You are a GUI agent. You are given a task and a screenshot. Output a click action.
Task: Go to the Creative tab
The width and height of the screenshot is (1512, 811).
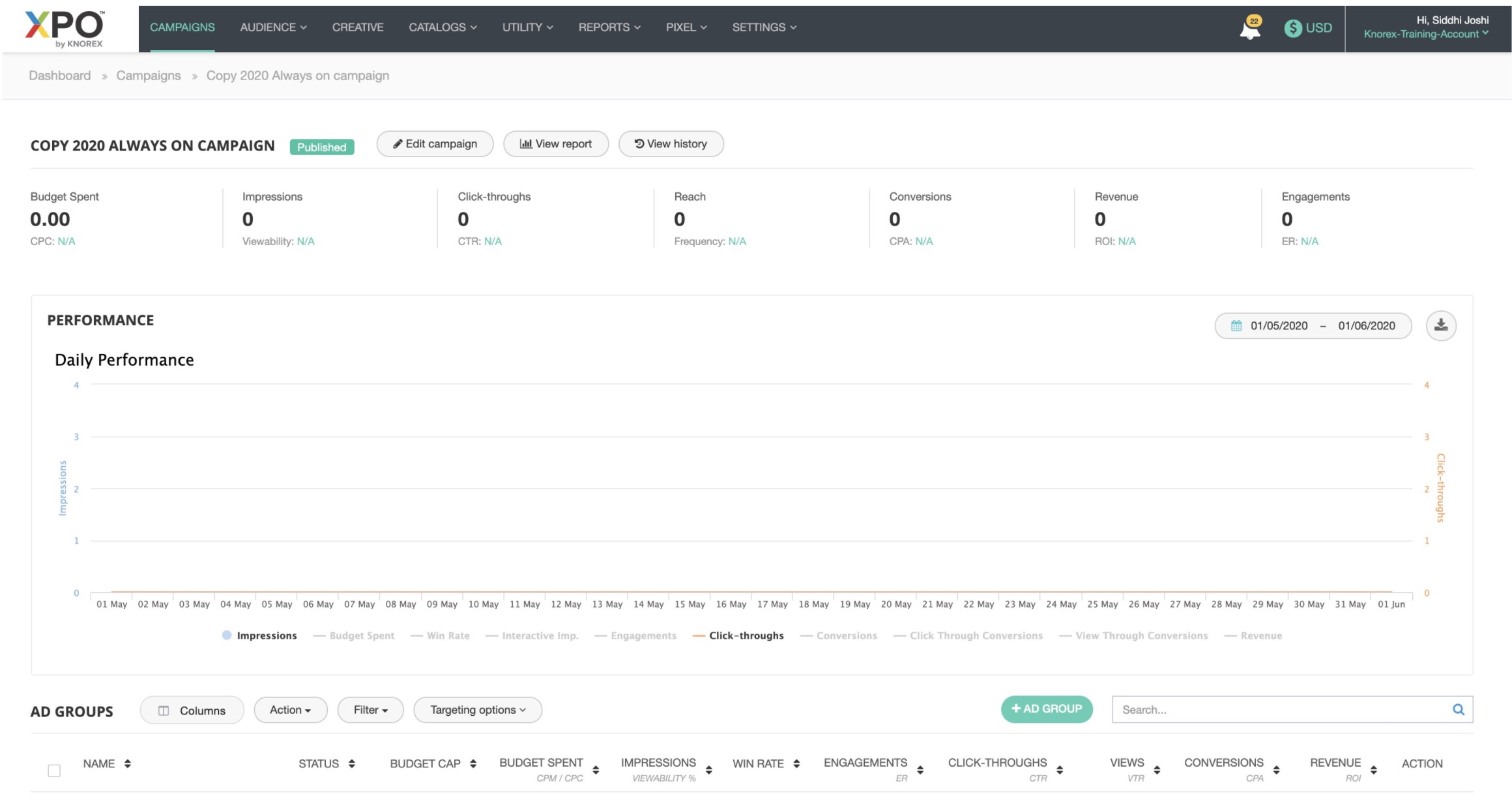coord(358,27)
